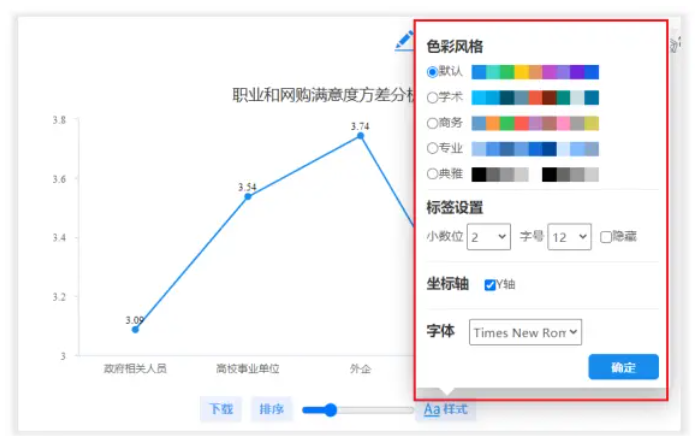Viewport: 699px width, 436px height.
Task: Click the 排序 sort button
Action: point(271,409)
